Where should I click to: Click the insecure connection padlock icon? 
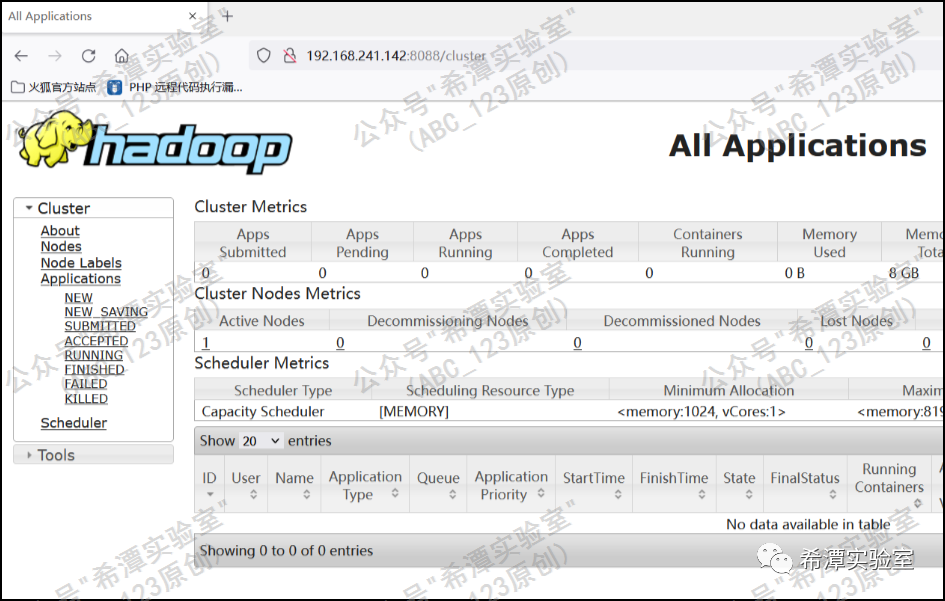[290, 55]
